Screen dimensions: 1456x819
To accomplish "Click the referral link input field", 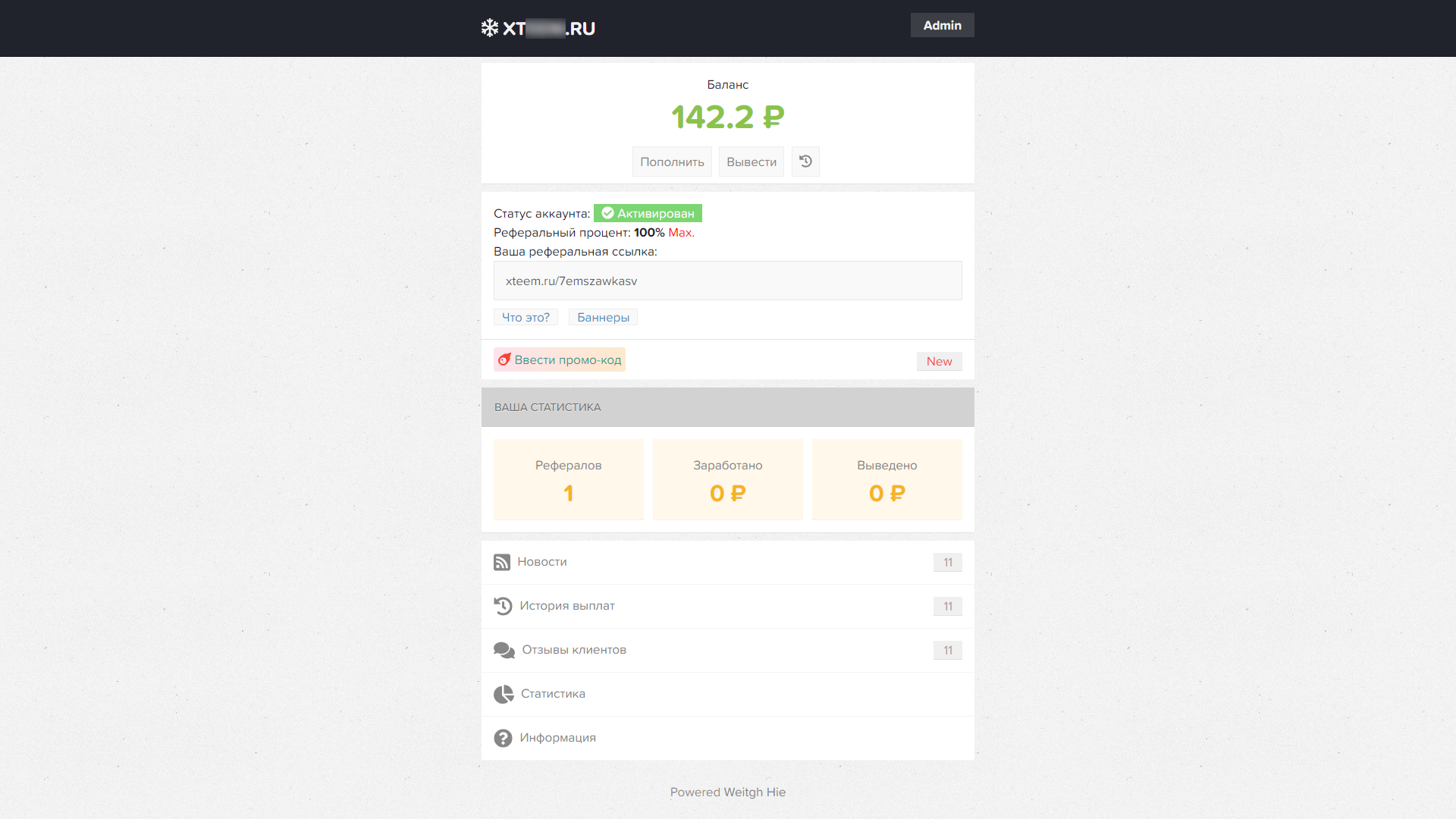I will (x=727, y=281).
